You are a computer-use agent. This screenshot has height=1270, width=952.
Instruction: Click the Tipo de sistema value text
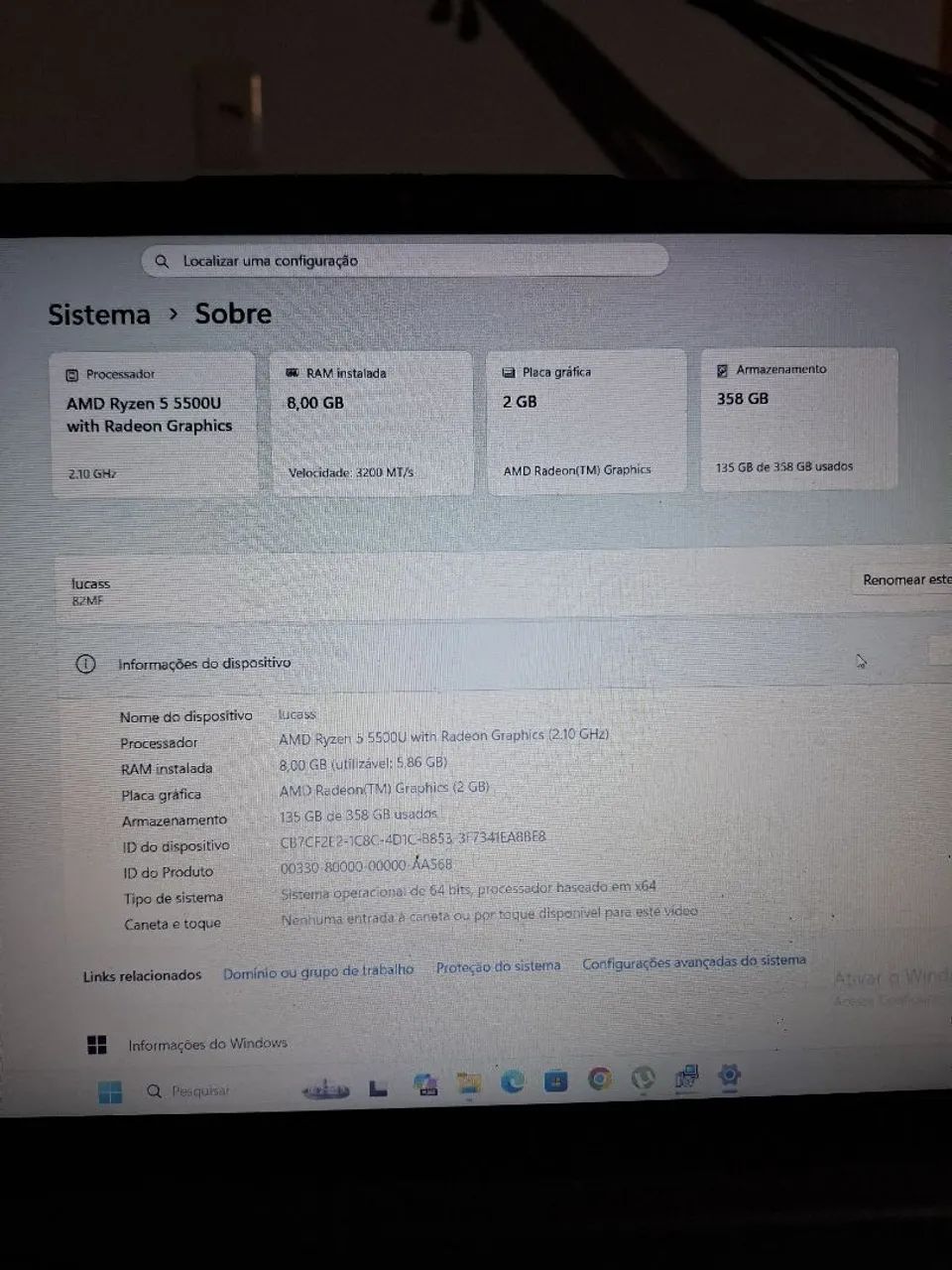tap(468, 889)
